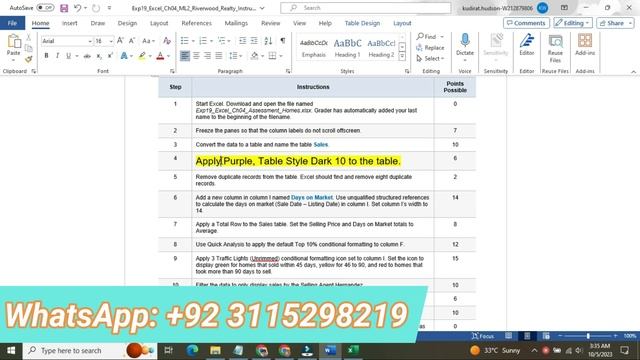Viewport: 640px width, 360px height.
Task: Open the Table Design tab
Action: [x=362, y=23]
